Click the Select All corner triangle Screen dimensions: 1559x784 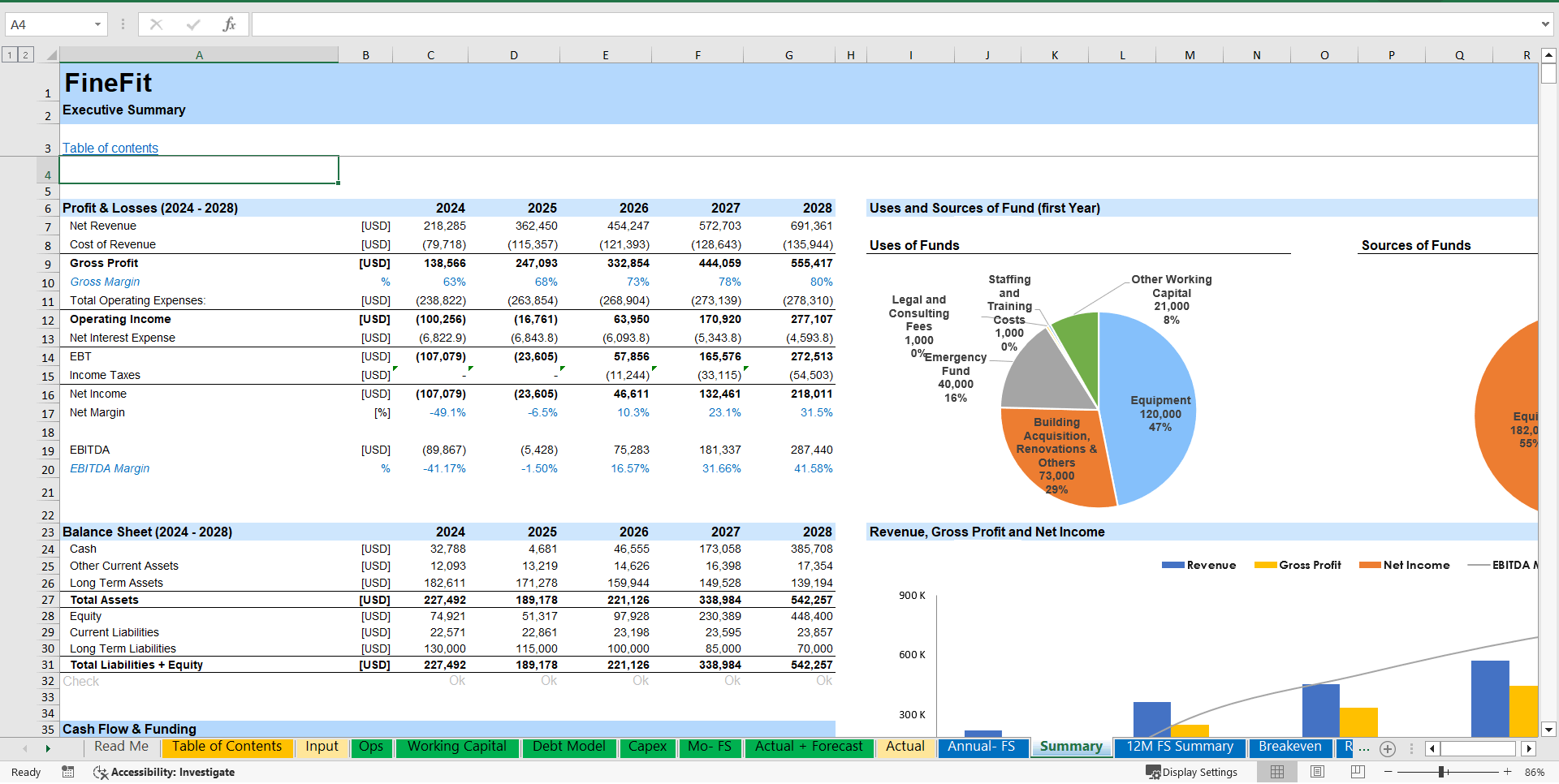point(52,55)
